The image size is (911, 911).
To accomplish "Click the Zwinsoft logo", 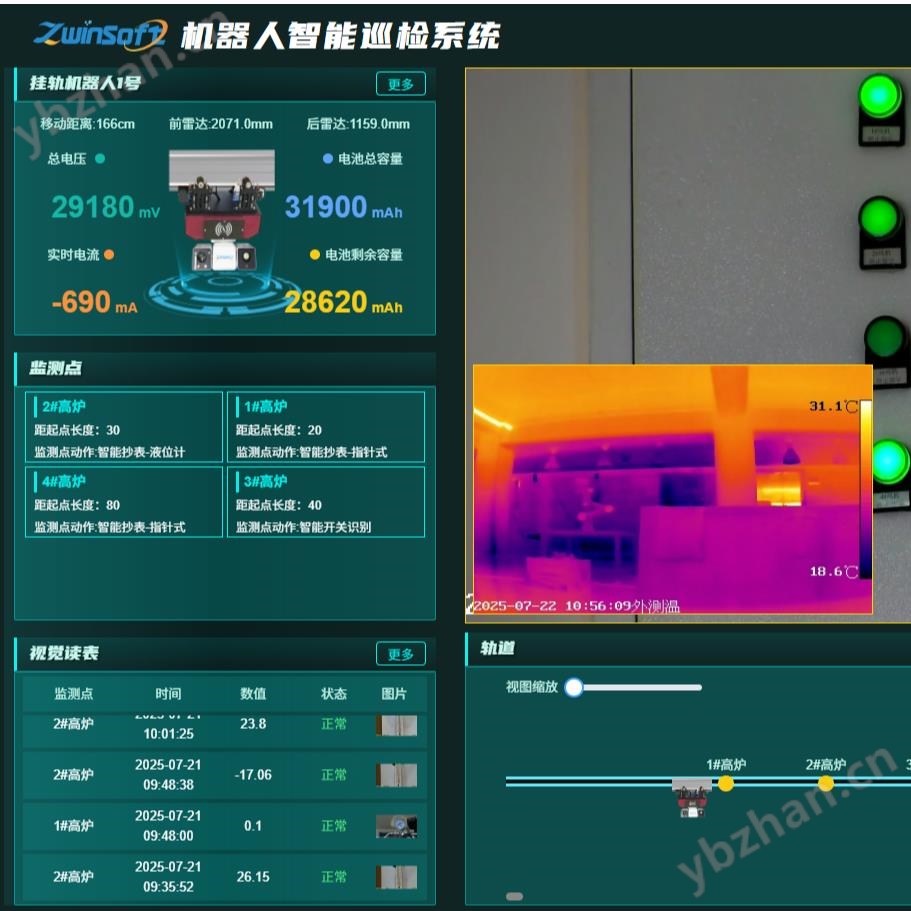I will click(x=101, y=34).
